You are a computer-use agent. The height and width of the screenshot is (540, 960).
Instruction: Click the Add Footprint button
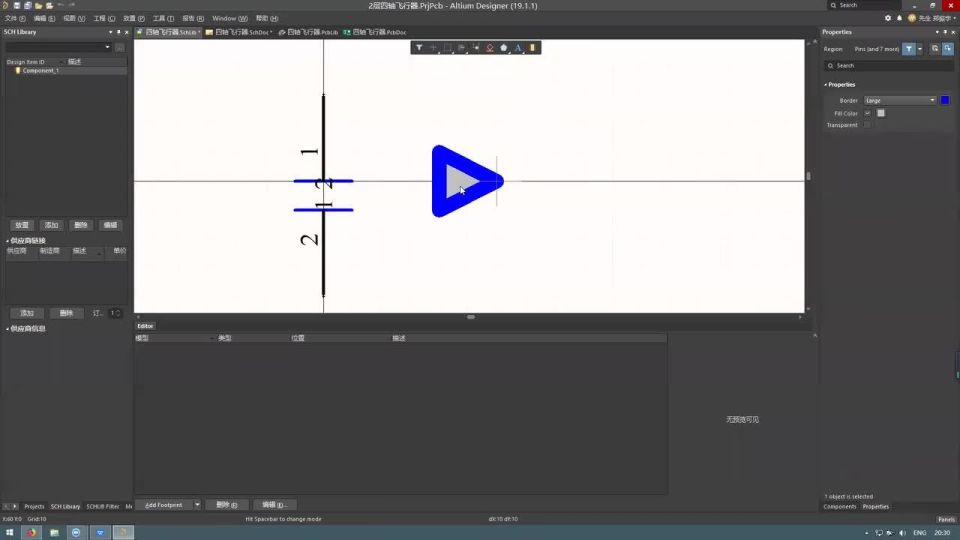[x=163, y=505]
